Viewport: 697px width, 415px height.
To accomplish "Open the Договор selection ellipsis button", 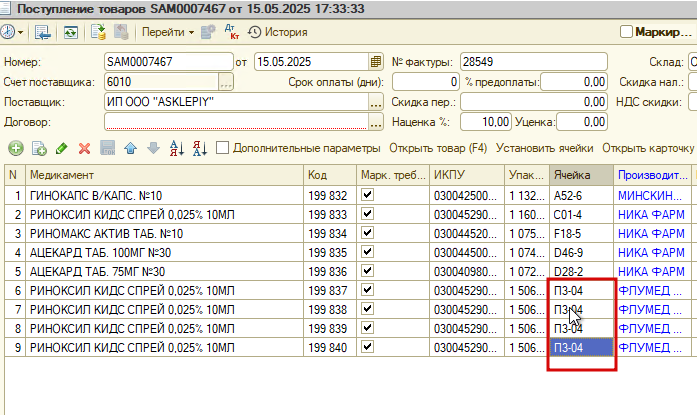I will [376, 122].
